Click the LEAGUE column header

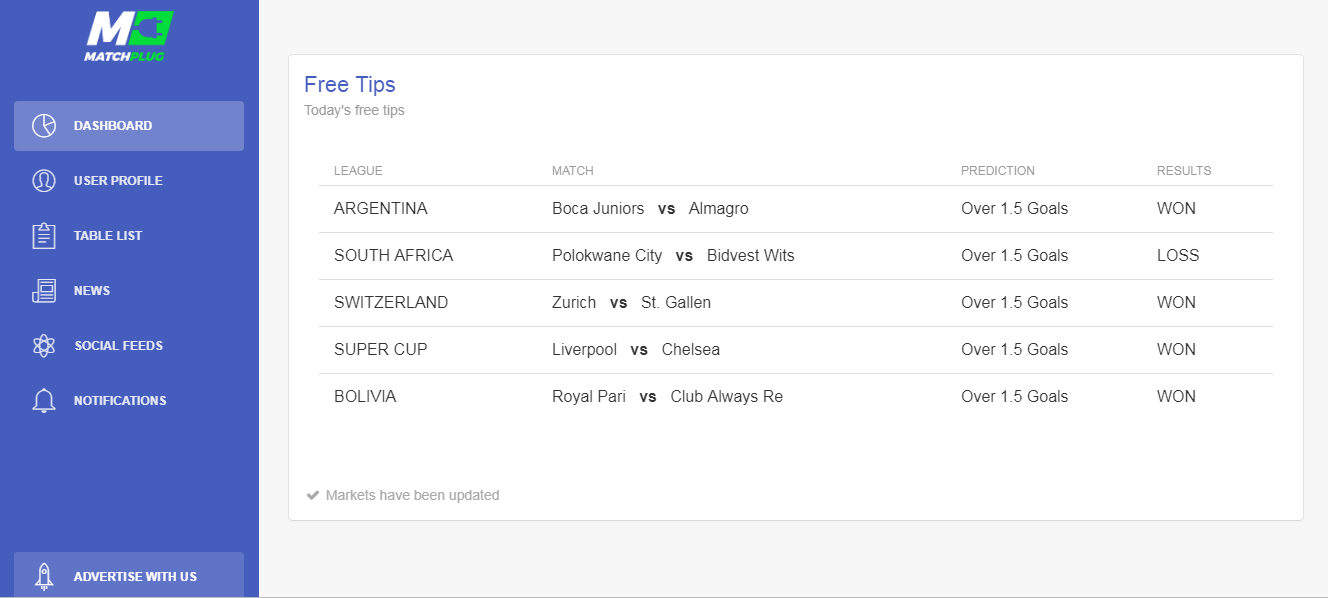358,171
